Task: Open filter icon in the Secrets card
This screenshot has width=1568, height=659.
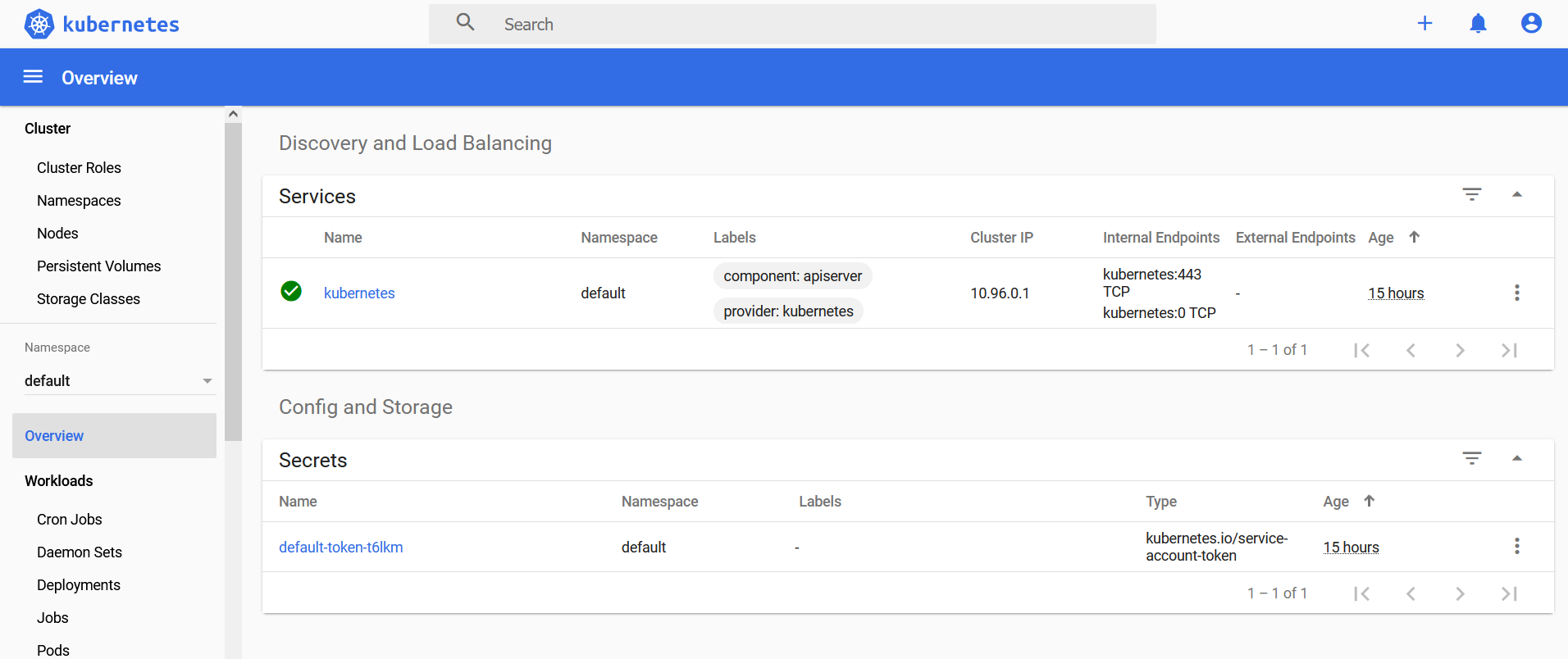Action: [1472, 458]
